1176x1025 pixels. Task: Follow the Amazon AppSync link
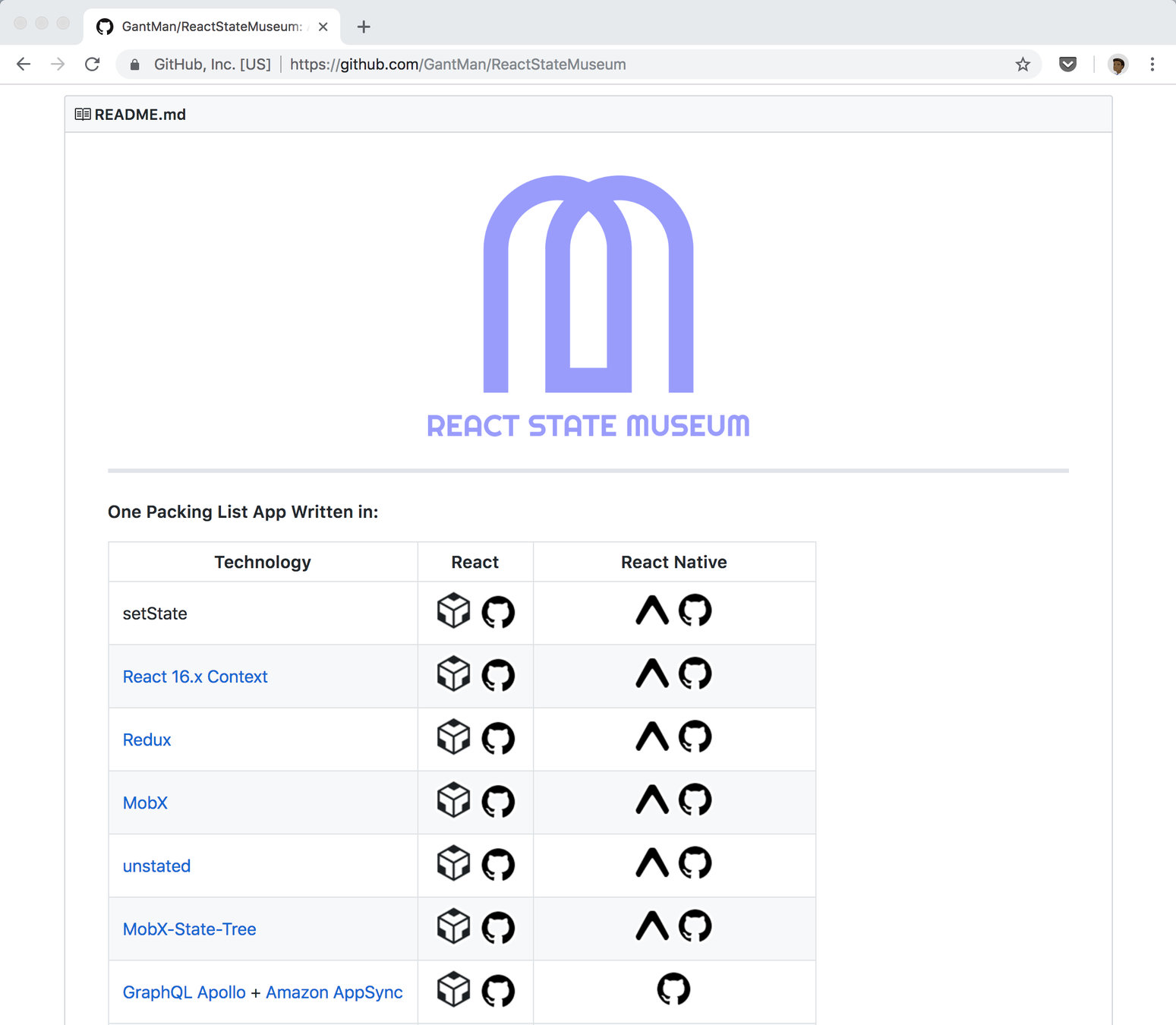coord(334,992)
